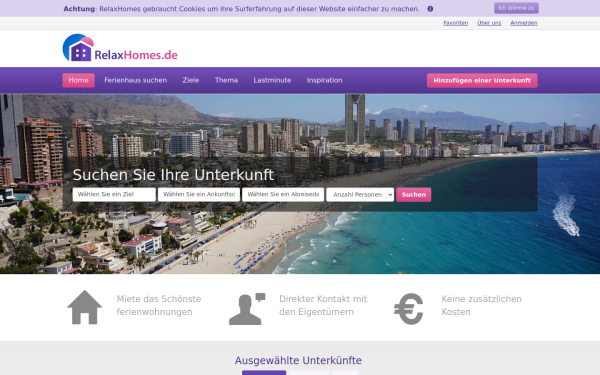The width and height of the screenshot is (600, 375).
Task: Expand the Anzahl Personen dropdown
Action: click(x=360, y=194)
